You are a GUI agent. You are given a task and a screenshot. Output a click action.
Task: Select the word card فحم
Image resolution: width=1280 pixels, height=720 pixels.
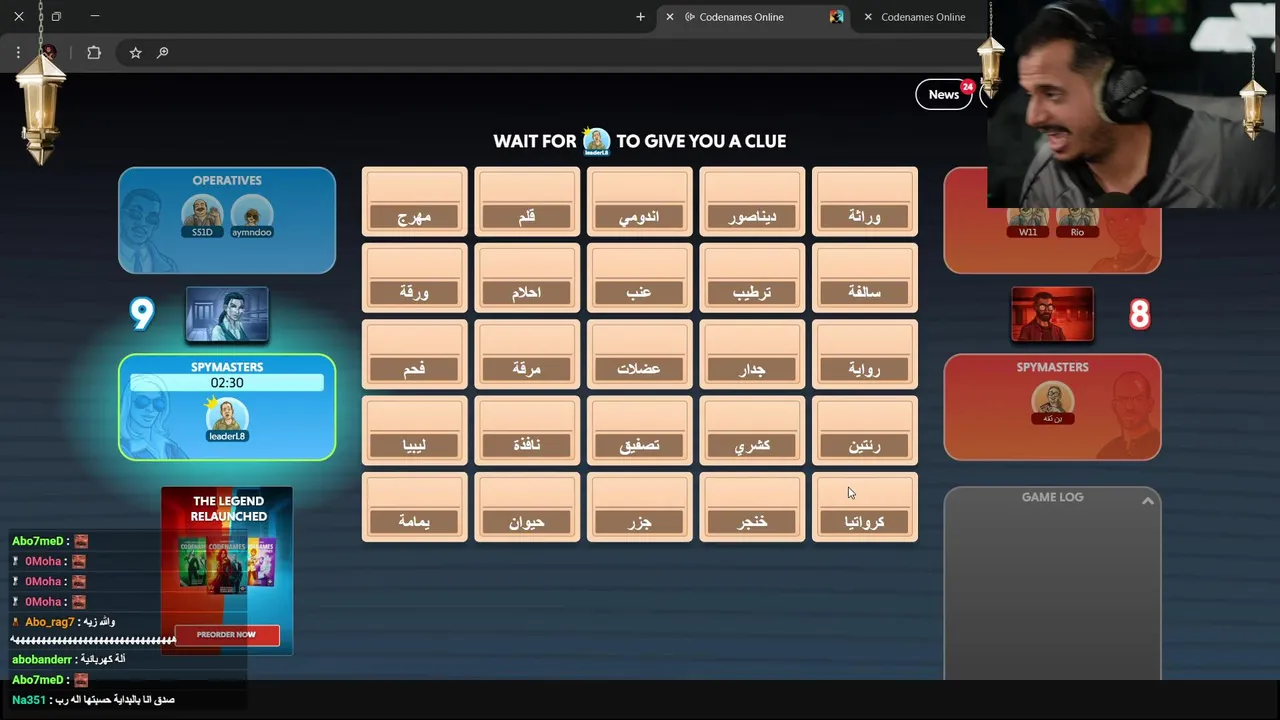414,354
